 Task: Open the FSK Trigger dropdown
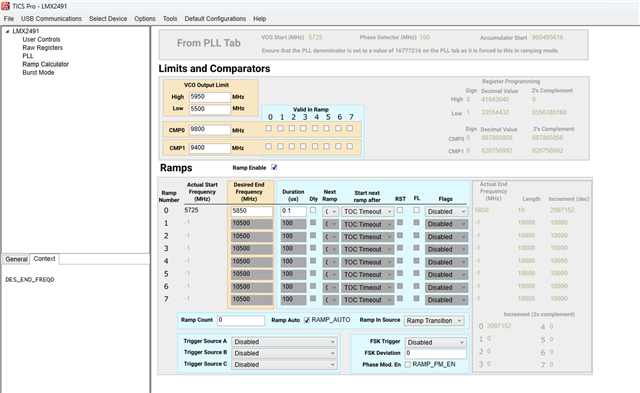pos(436,342)
